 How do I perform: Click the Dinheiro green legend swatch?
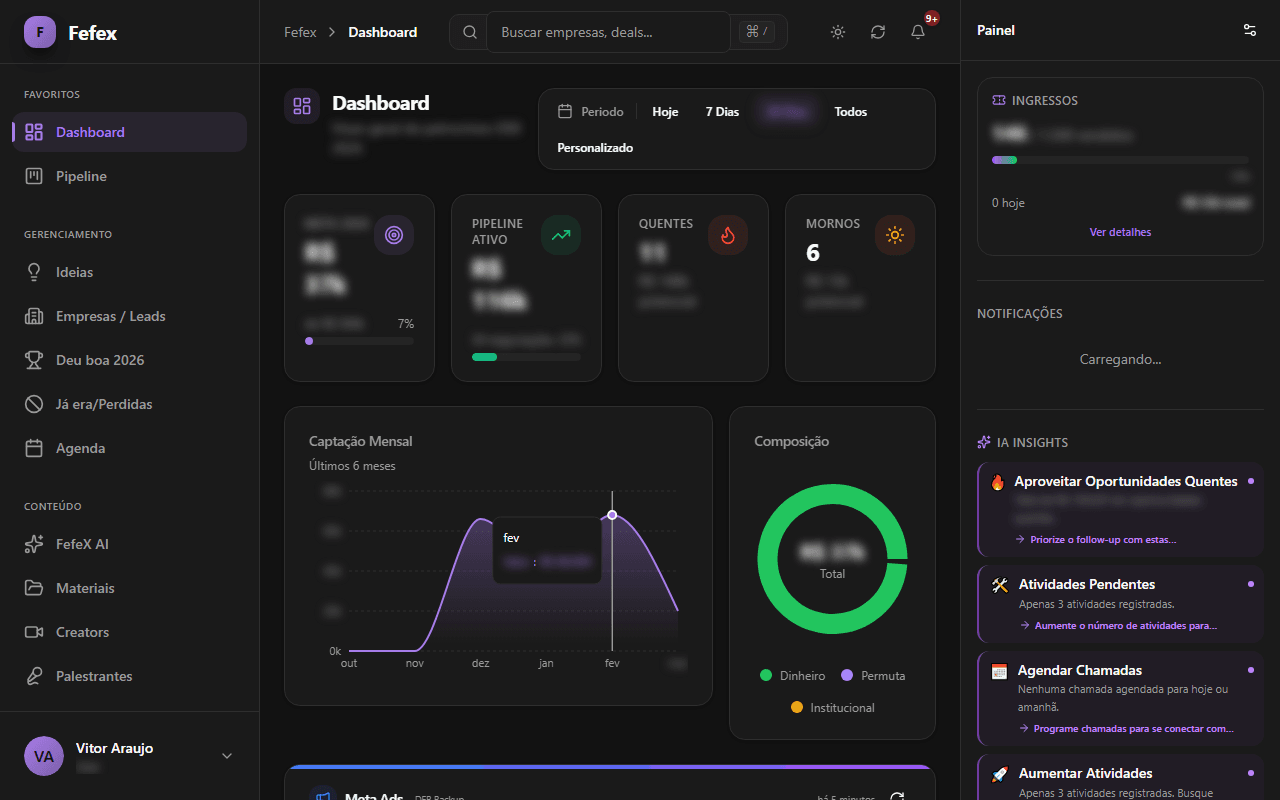[767, 676]
